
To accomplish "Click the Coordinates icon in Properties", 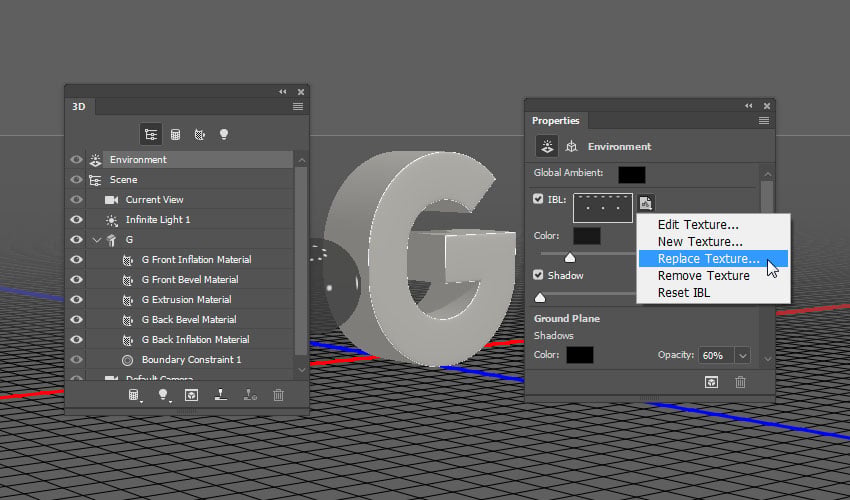I will pyautogui.click(x=571, y=146).
